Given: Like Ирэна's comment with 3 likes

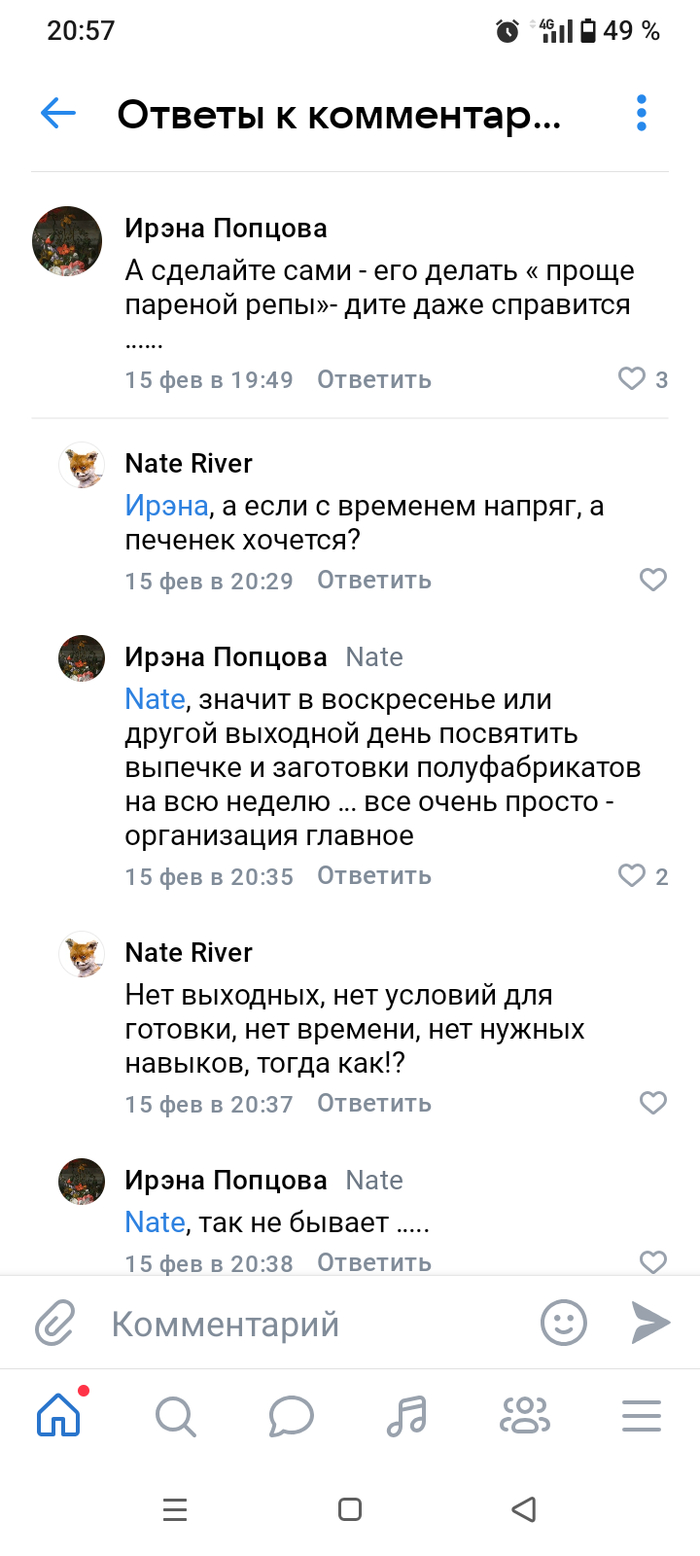Looking at the screenshot, I should click(x=632, y=379).
